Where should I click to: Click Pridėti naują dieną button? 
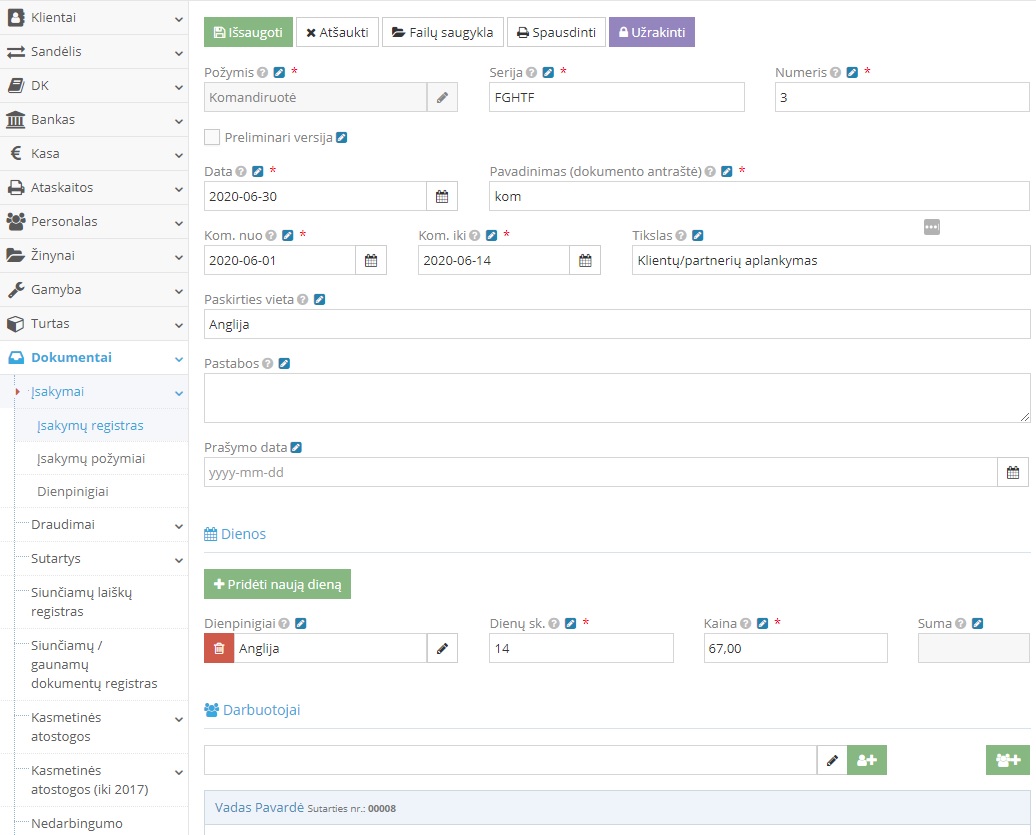pyautogui.click(x=277, y=584)
